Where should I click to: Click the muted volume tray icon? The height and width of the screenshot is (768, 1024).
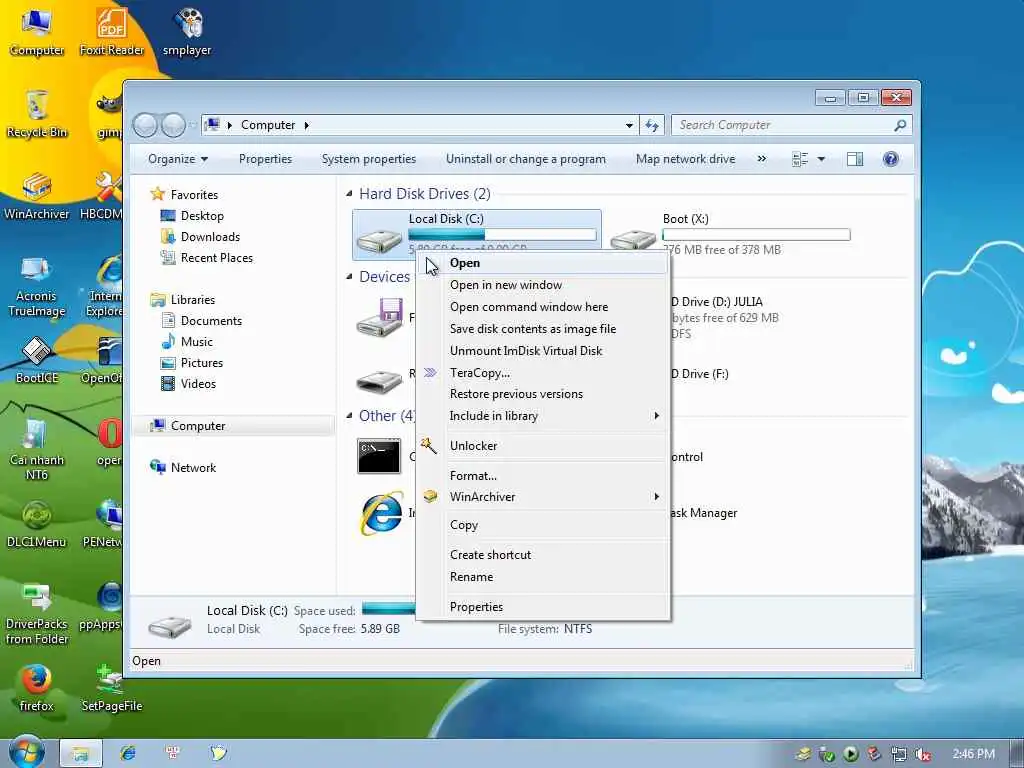(923, 754)
